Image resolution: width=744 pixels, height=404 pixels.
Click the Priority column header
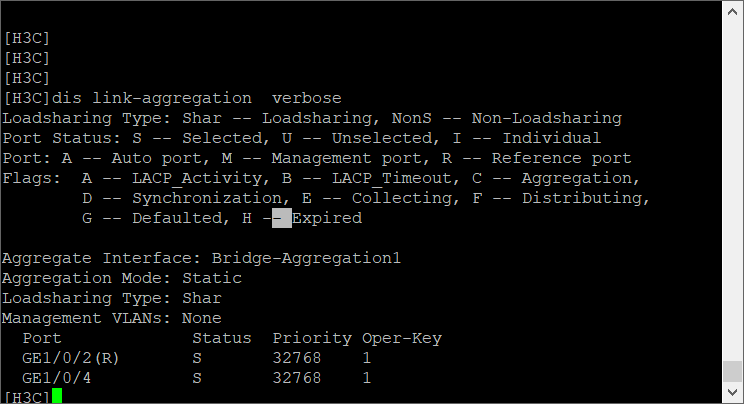(x=311, y=338)
